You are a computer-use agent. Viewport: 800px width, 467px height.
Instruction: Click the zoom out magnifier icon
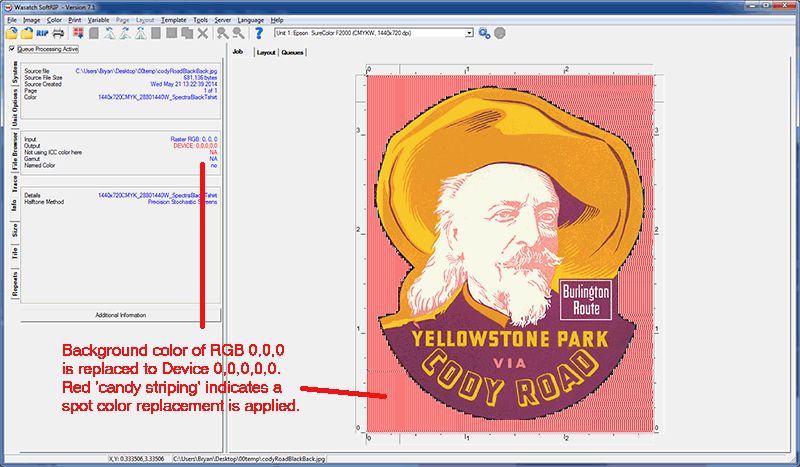click(x=238, y=33)
